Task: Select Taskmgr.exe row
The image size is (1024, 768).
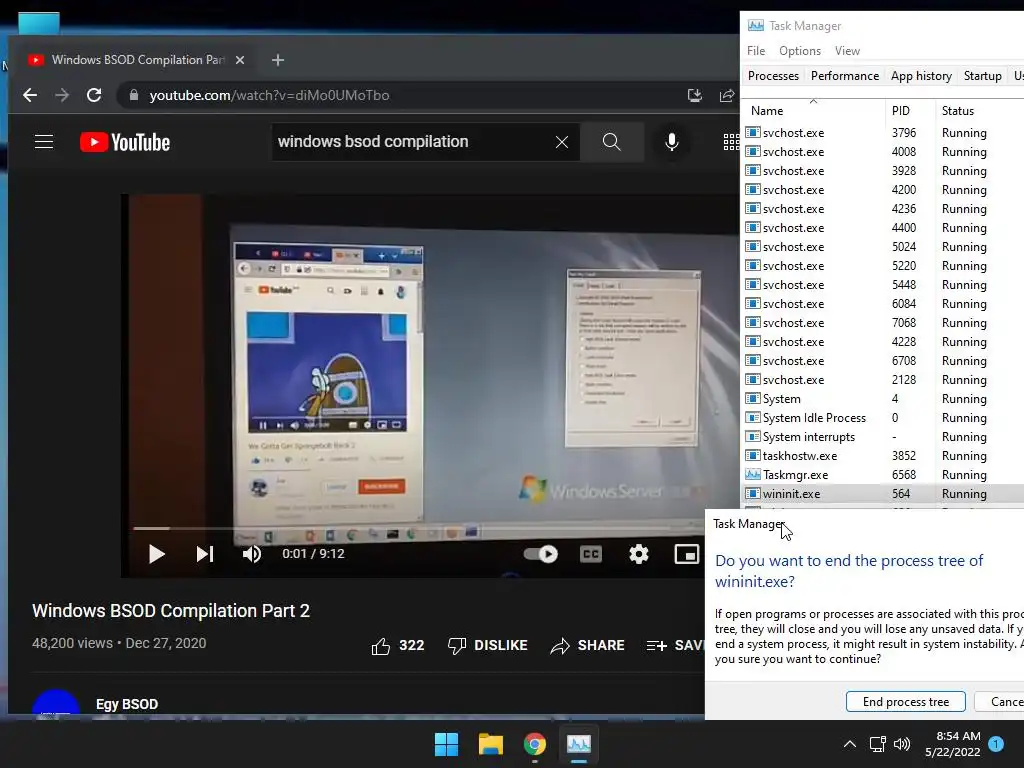Action: pyautogui.click(x=883, y=474)
